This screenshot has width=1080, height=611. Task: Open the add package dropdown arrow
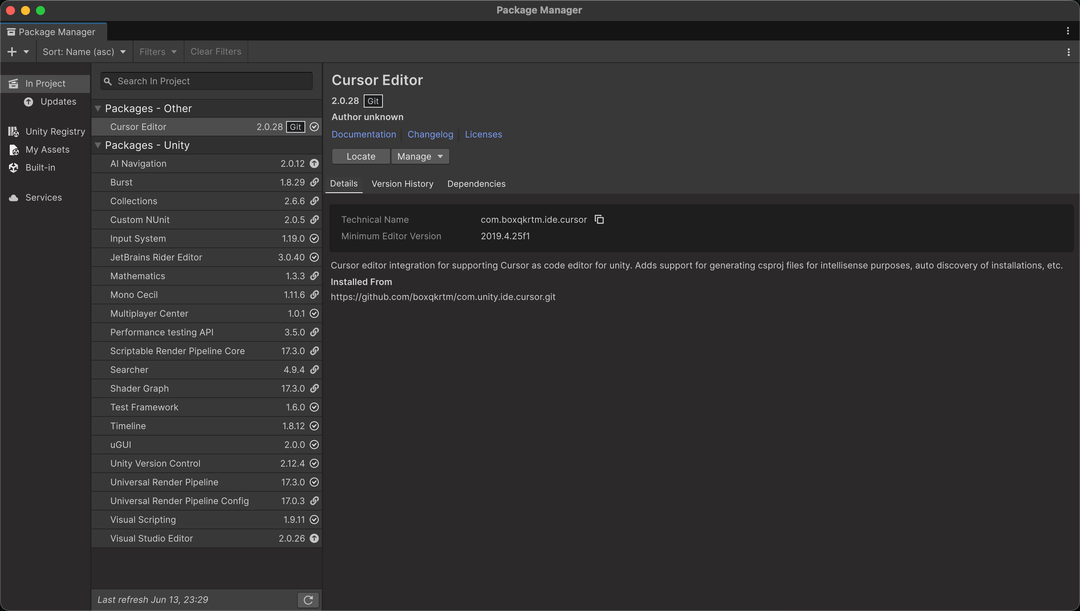tap(26, 52)
